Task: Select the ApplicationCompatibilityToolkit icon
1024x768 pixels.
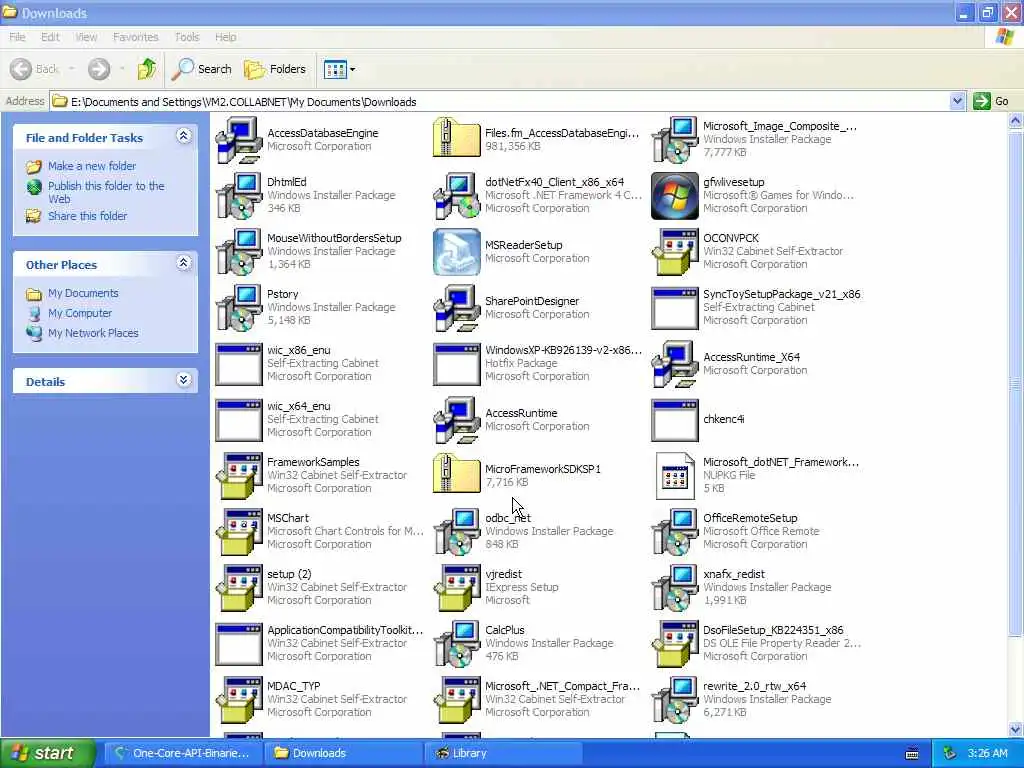Action: pos(239,644)
